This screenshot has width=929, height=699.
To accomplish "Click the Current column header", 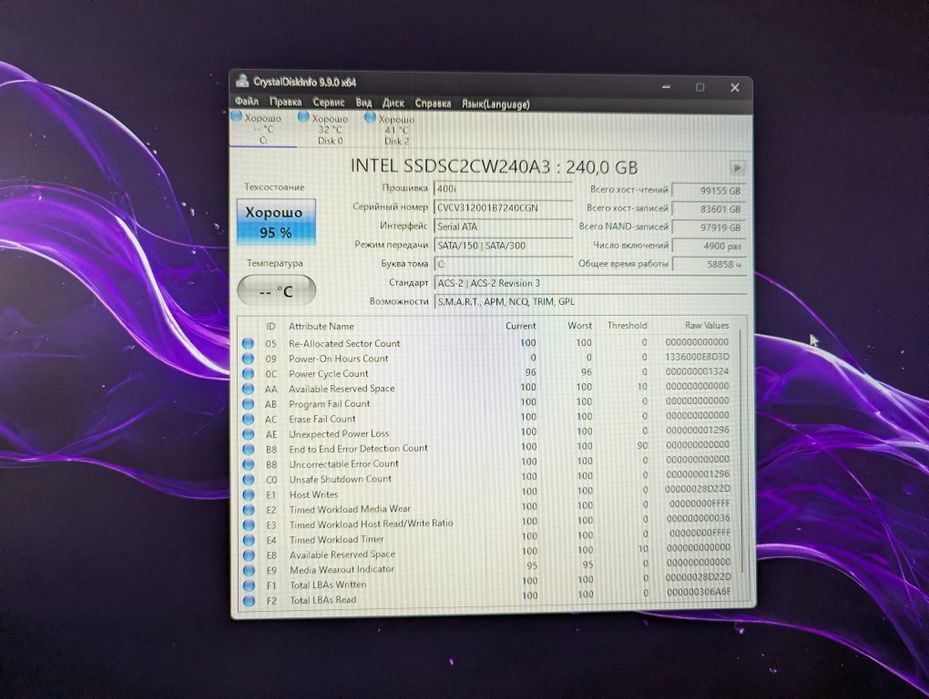I will [x=520, y=326].
